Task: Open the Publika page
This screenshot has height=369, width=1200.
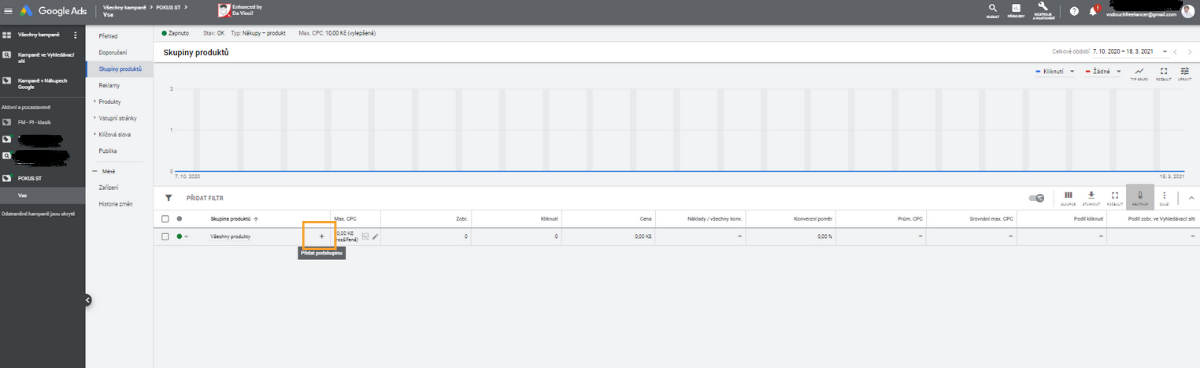Action: pos(108,150)
